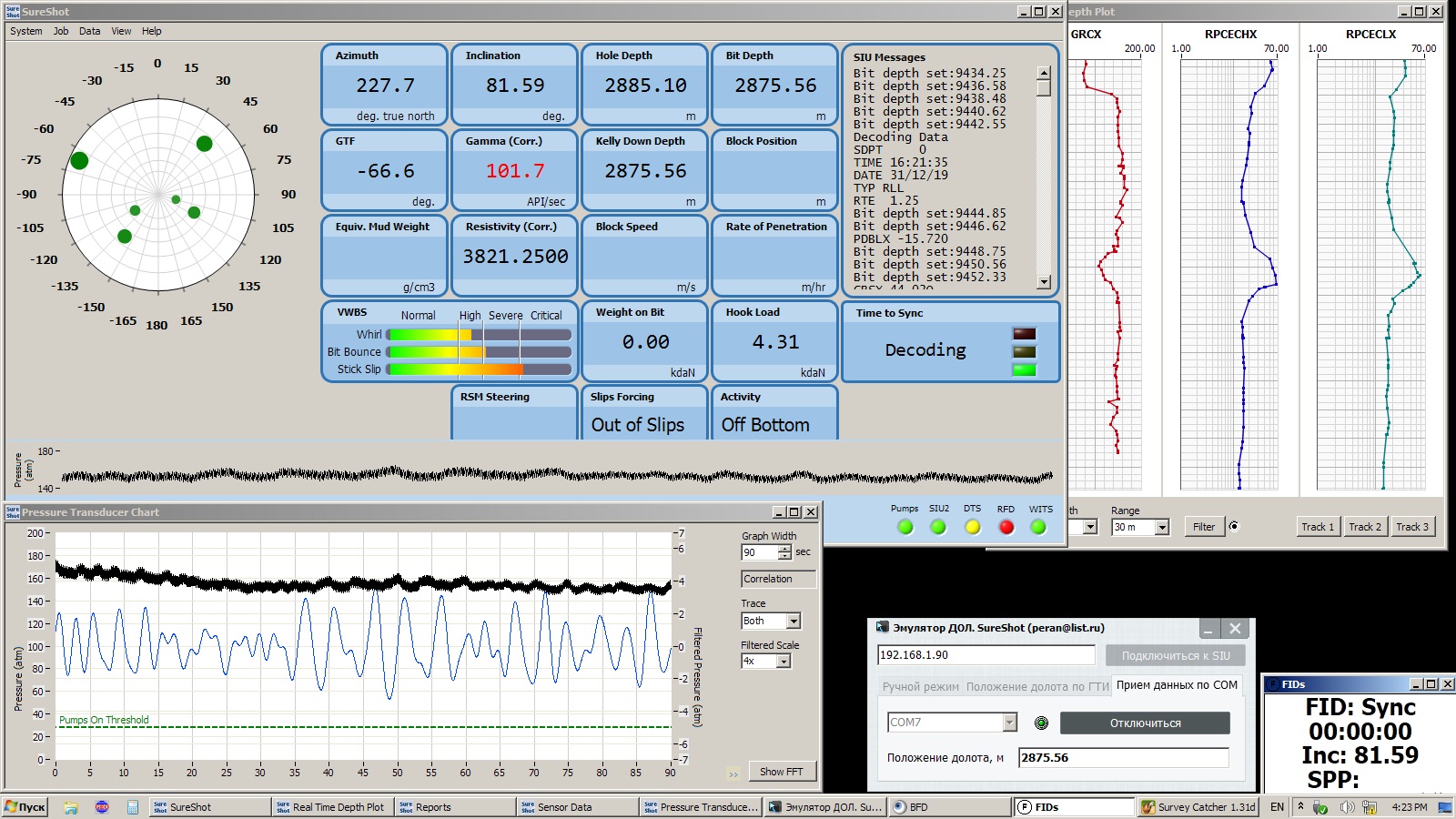Switch to Эмулятор ДОЛ taskbar button
1456x819 pixels.
coord(824,807)
